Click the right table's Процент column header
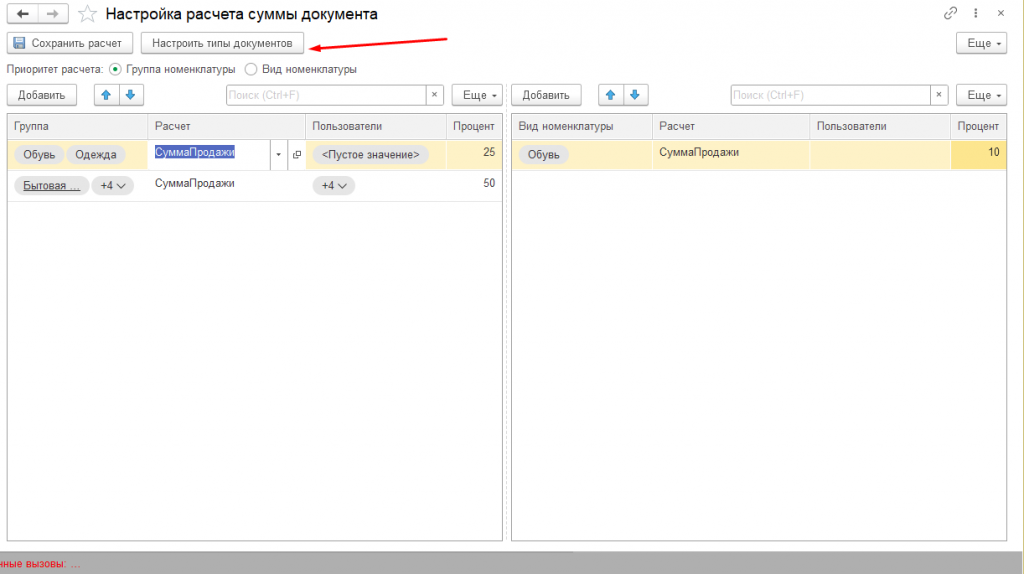 coord(978,126)
